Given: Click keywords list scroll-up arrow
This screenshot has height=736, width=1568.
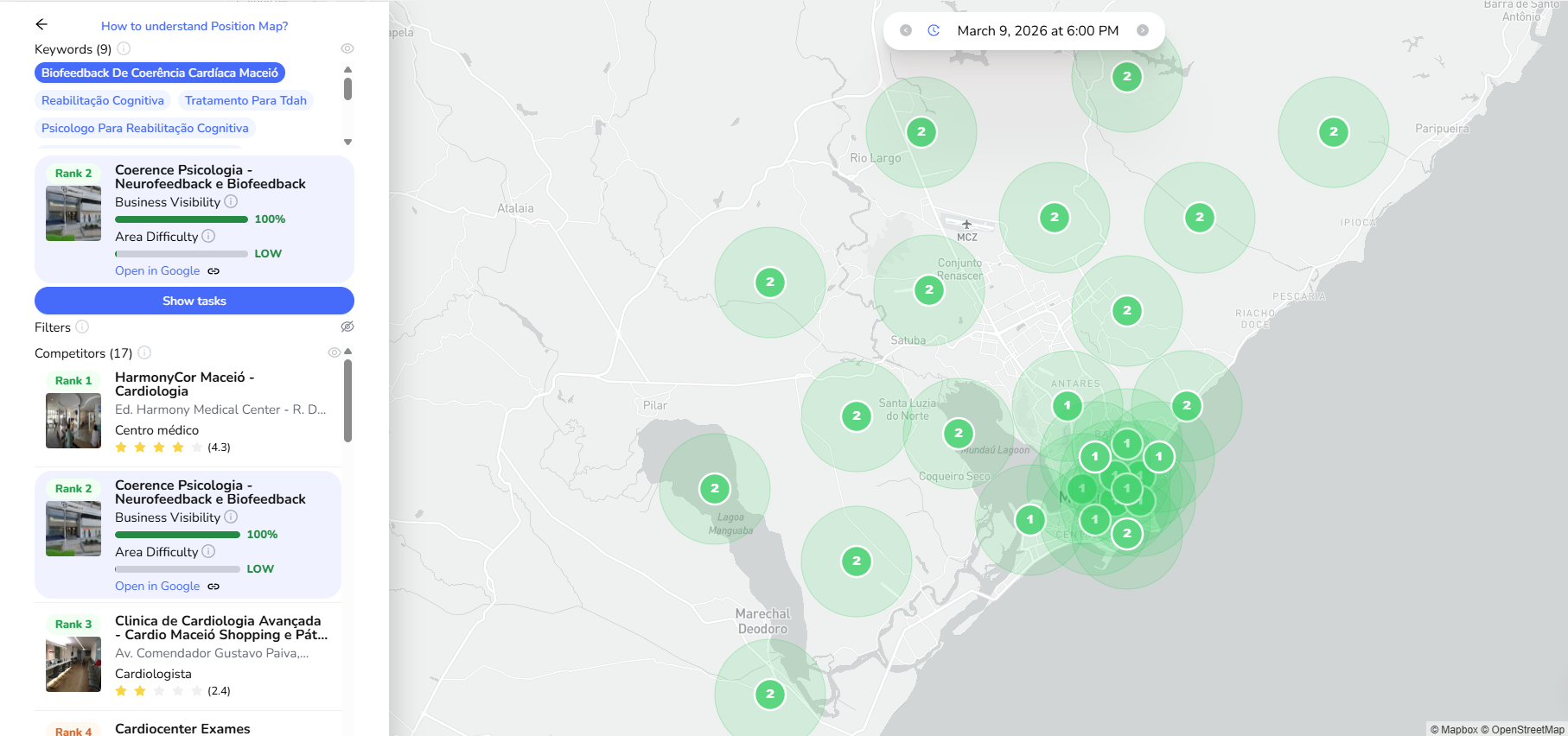Looking at the screenshot, I should point(347,69).
